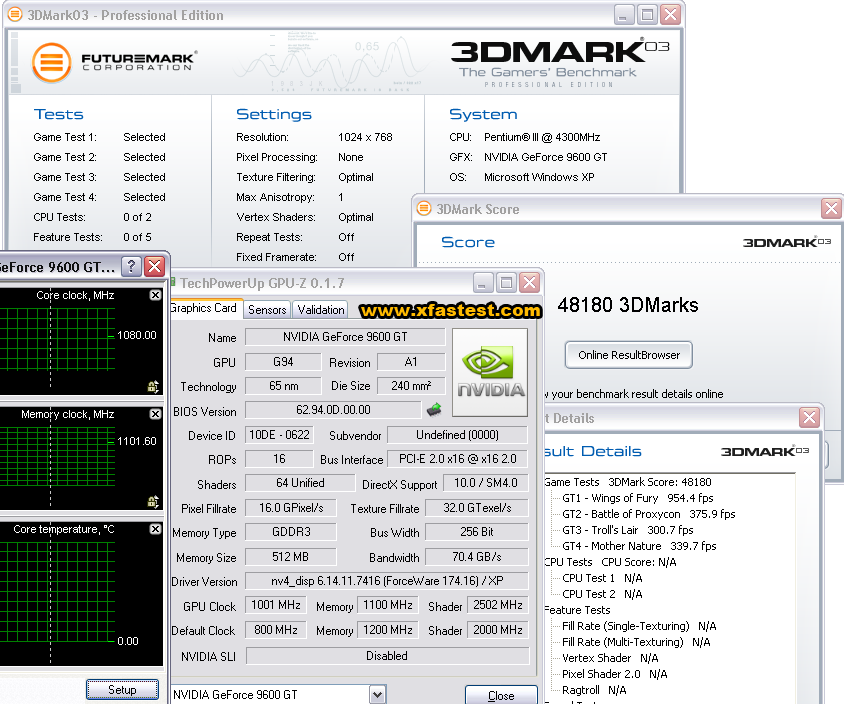Select the CPU Test 2 tree row
The height and width of the screenshot is (704, 844).
(602, 594)
